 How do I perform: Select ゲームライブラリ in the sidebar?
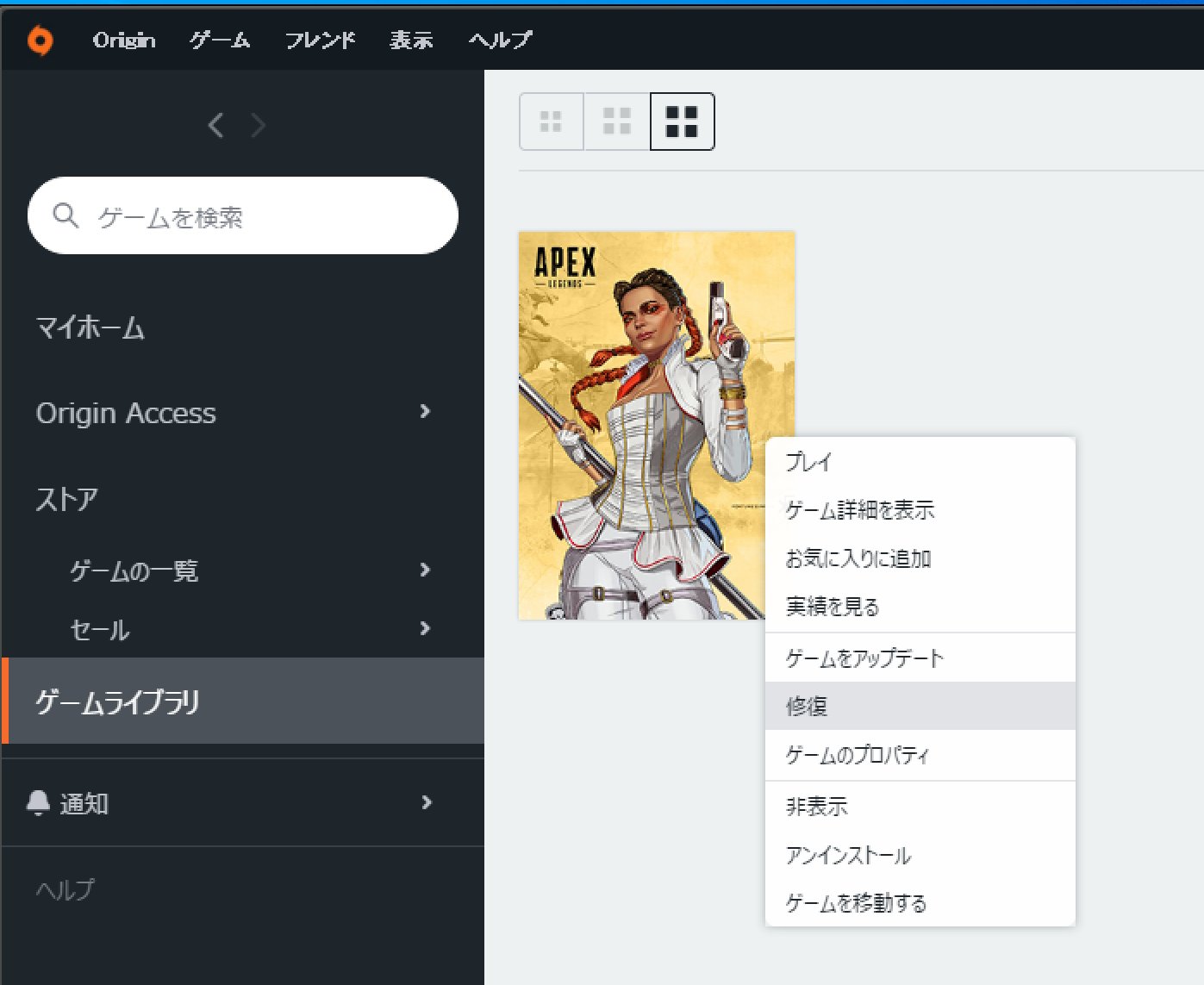pos(243,701)
